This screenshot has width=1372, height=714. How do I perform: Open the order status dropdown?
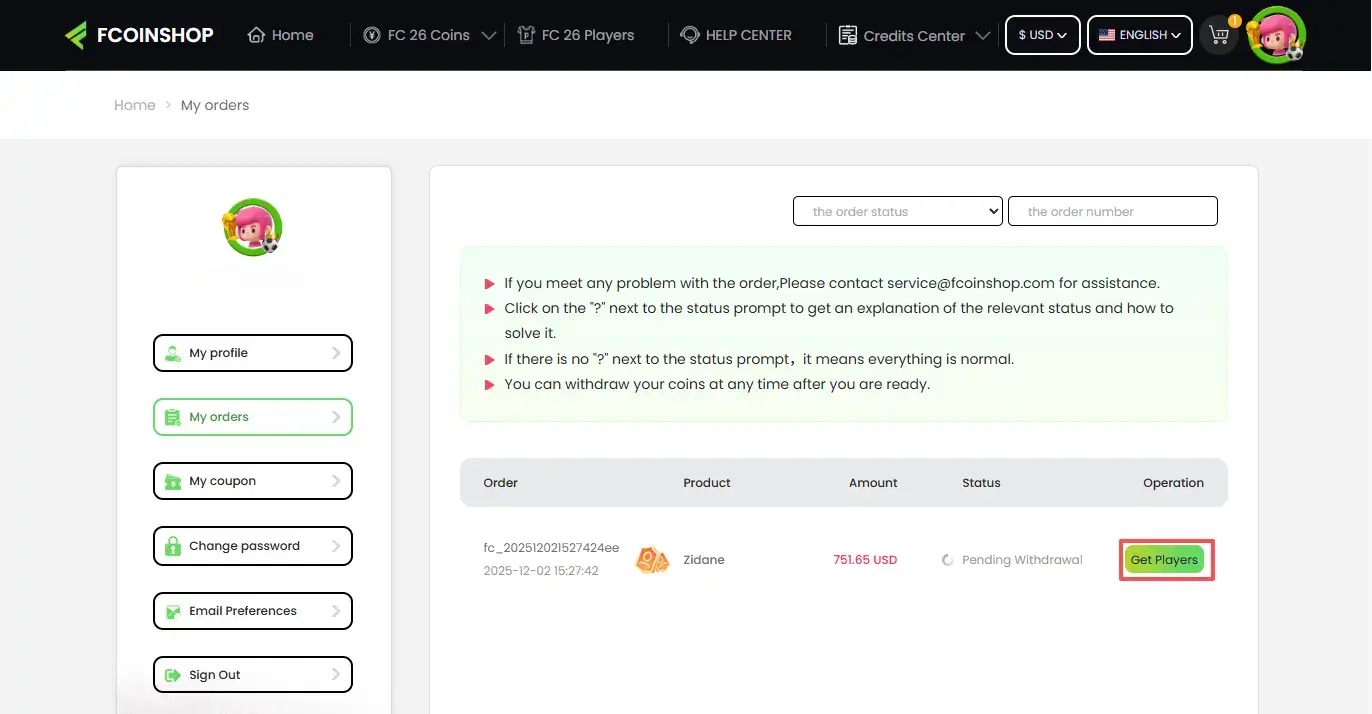click(896, 211)
